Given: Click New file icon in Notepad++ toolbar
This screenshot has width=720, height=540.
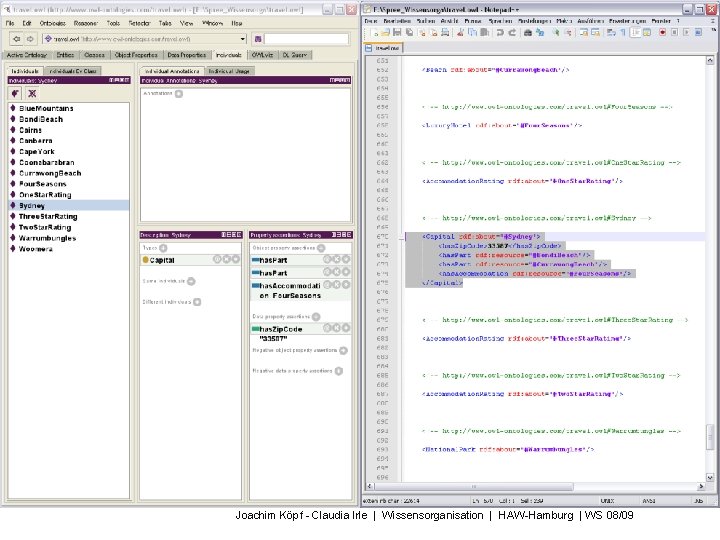Looking at the screenshot, I should [x=375, y=32].
